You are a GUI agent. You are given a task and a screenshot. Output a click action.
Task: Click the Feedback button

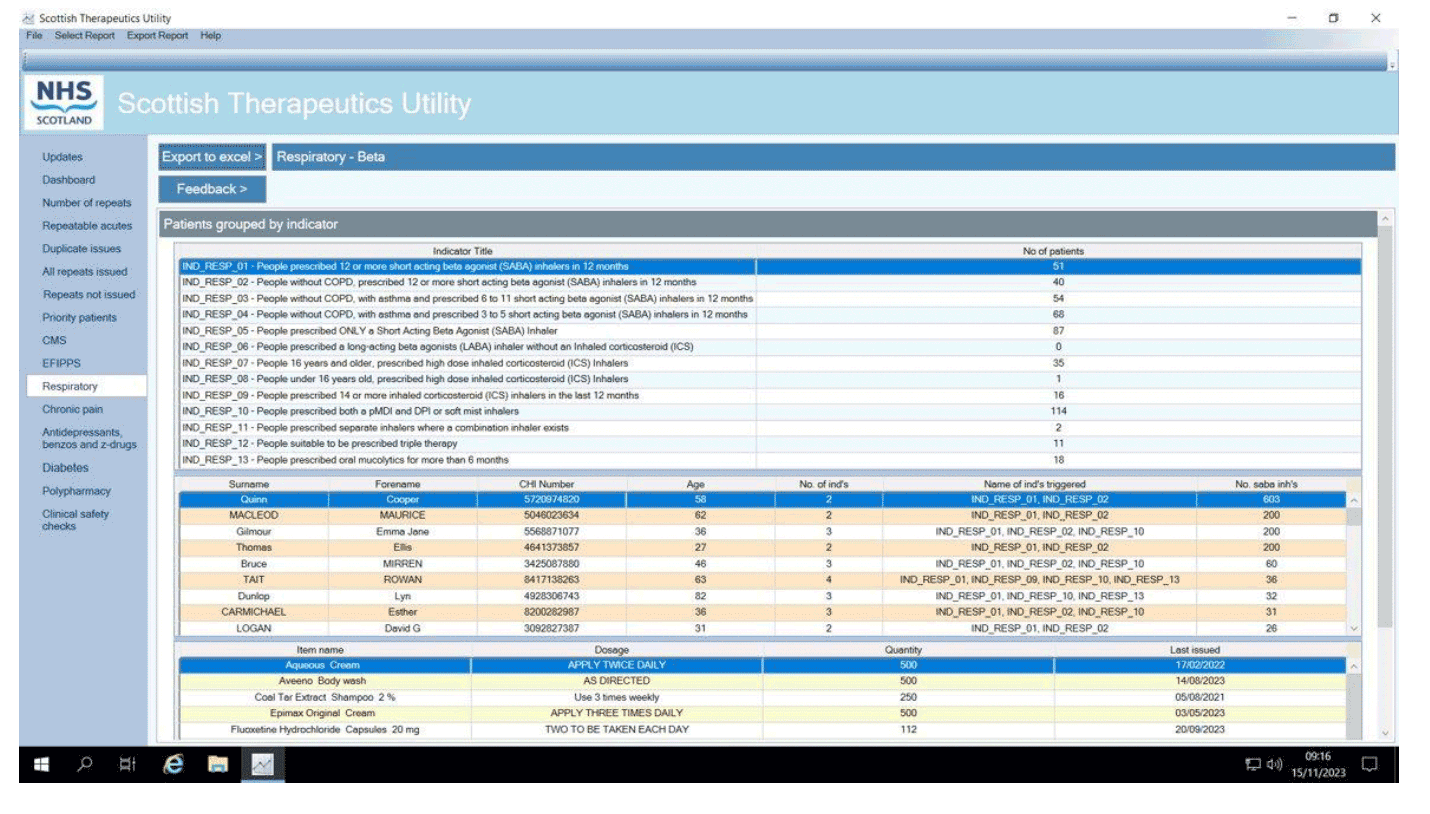[212, 189]
